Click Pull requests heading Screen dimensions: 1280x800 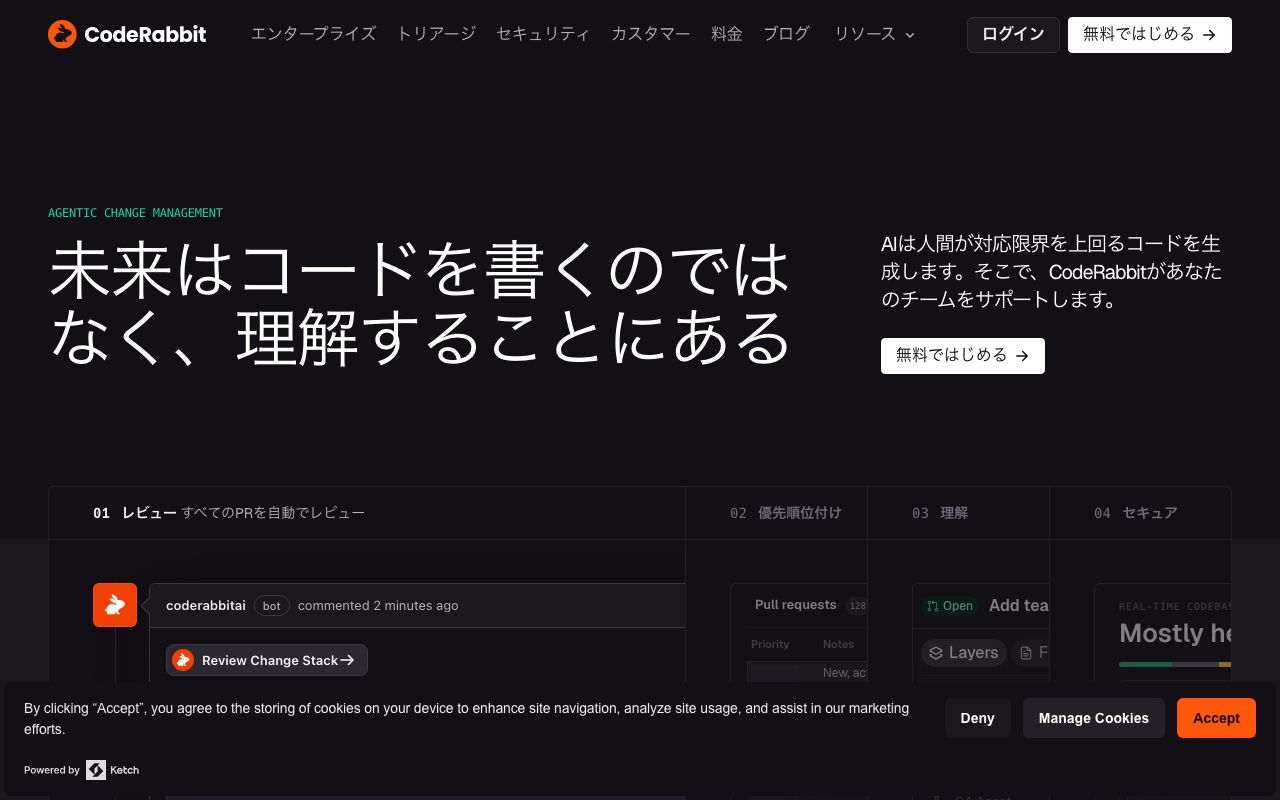tap(796, 605)
